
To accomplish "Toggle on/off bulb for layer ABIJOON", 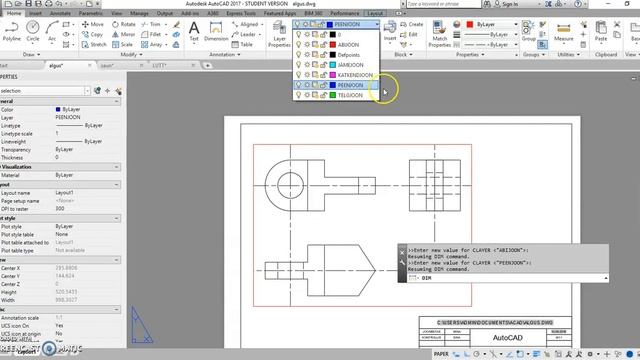I will (298, 44).
